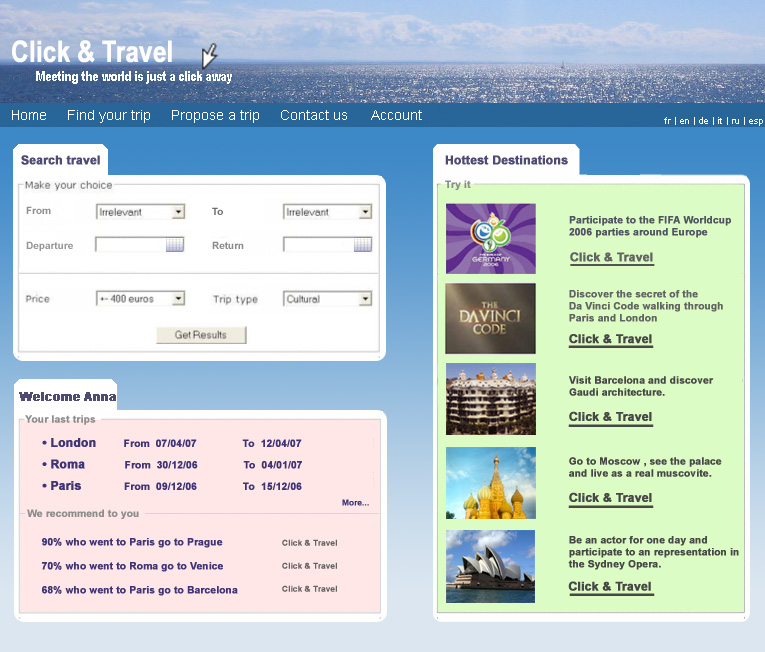This screenshot has height=652, width=765.
Task: Click the Sydney Opera house photo
Action: point(490,566)
